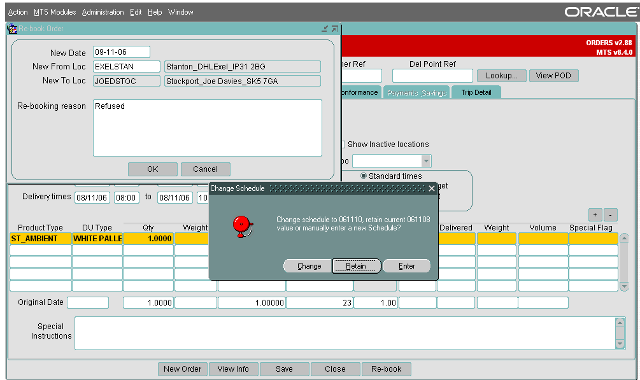Click the Lookup button
The height and width of the screenshot is (380, 640).
501,76
